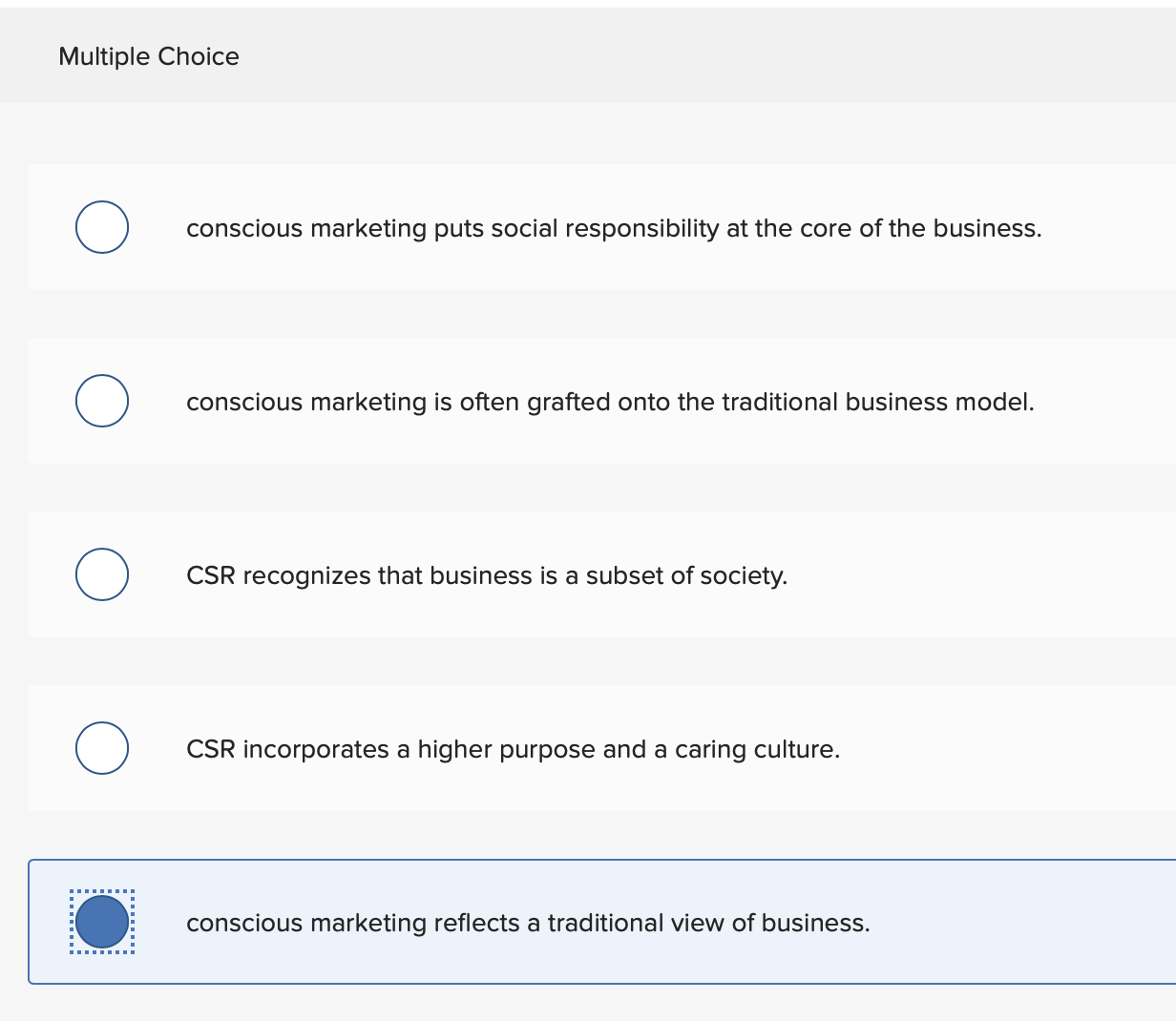Select the radio button for "higher purpose and a caring culture"
Image resolution: width=1176 pixels, height=1021 pixels.
coord(101,748)
